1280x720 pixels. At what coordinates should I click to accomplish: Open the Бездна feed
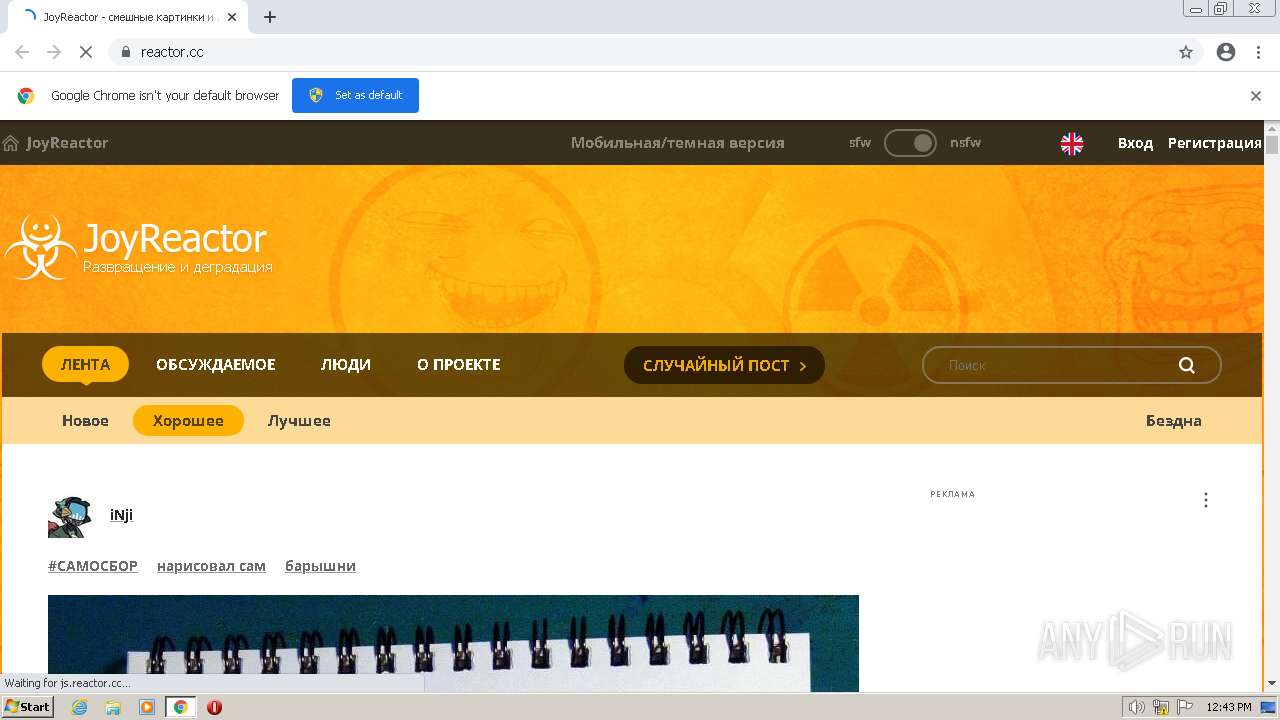(x=1174, y=421)
